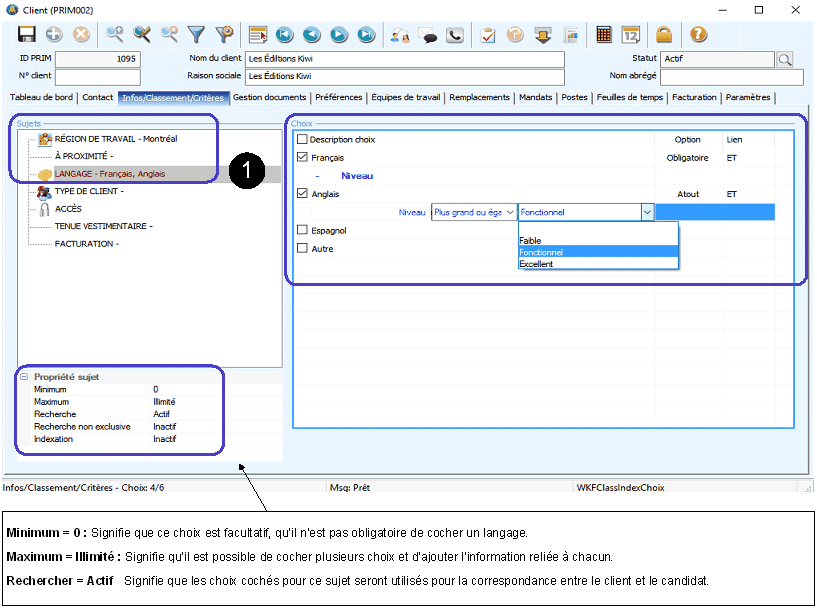Go to the last record arrow
The image size is (817, 608).
(x=366, y=34)
